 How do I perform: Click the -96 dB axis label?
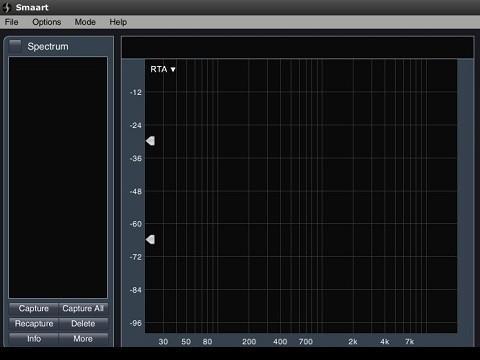[x=136, y=323]
